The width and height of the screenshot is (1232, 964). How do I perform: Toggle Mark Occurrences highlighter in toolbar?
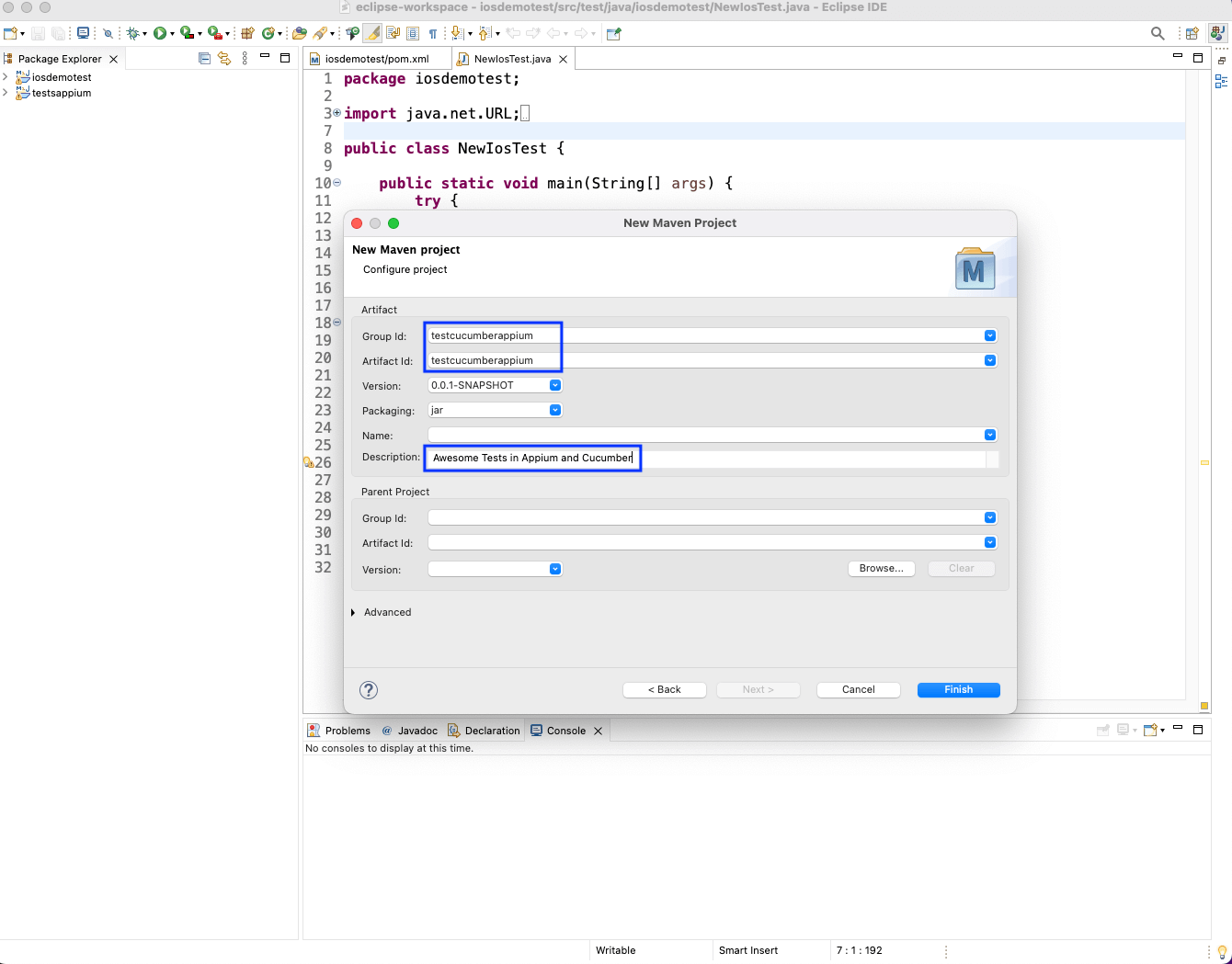click(372, 34)
